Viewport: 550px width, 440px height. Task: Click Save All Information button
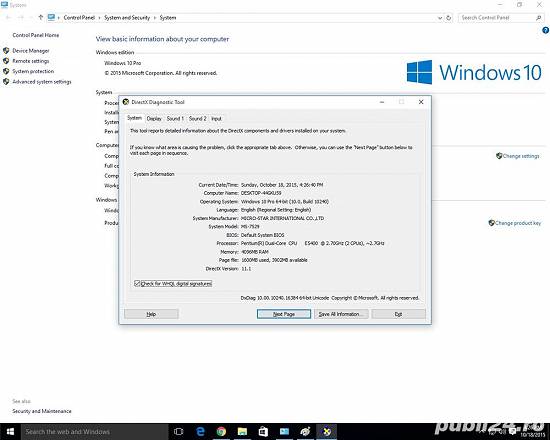pyautogui.click(x=341, y=314)
